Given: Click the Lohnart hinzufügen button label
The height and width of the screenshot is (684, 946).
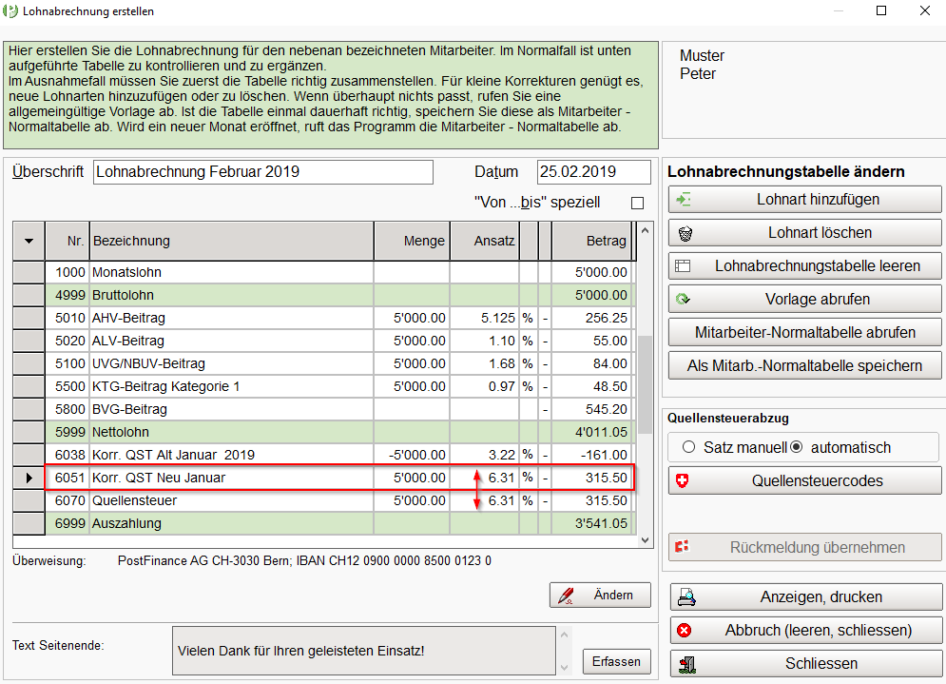Looking at the screenshot, I should pos(817,200).
